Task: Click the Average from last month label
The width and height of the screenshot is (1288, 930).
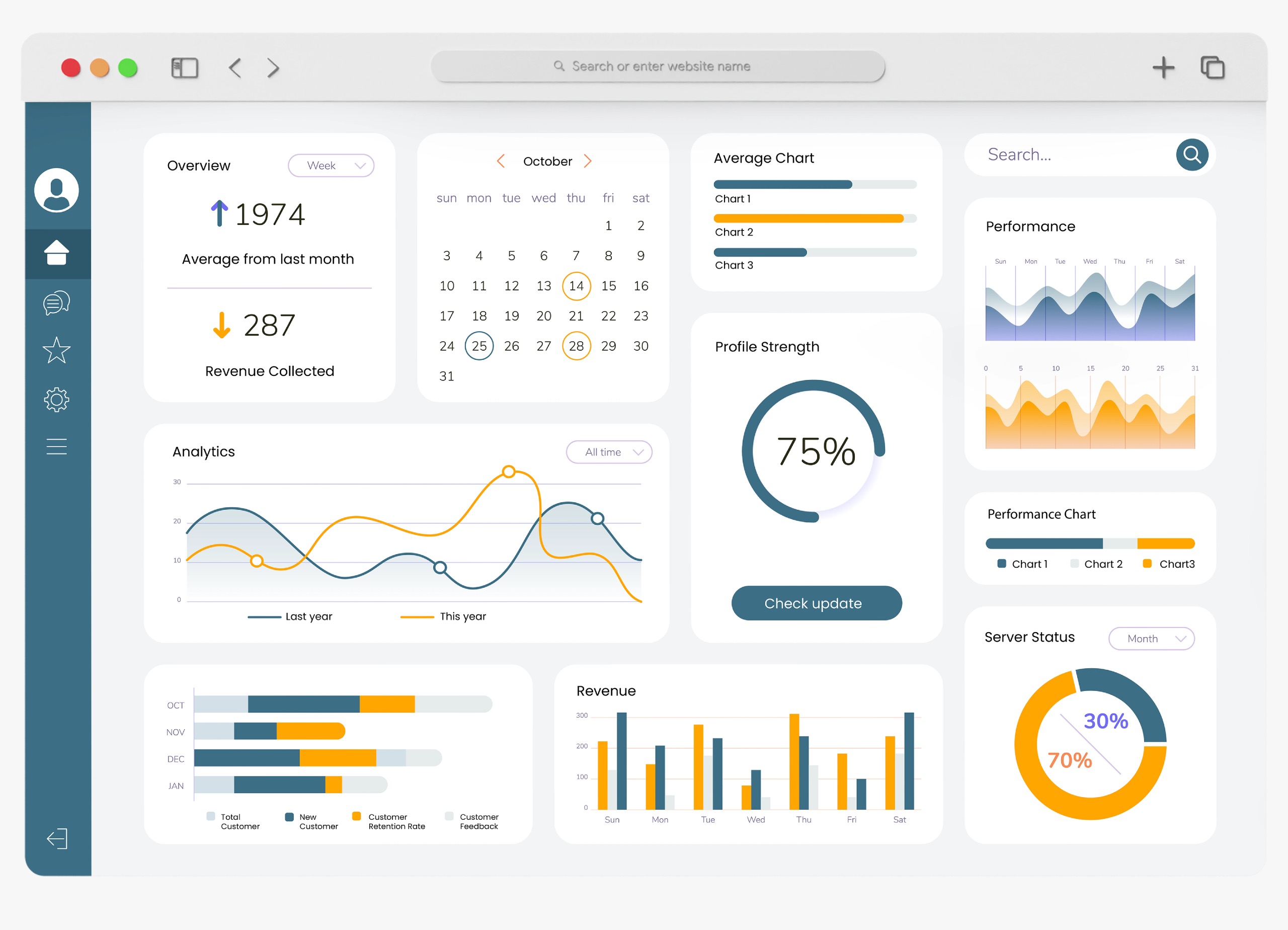Action: [x=268, y=259]
